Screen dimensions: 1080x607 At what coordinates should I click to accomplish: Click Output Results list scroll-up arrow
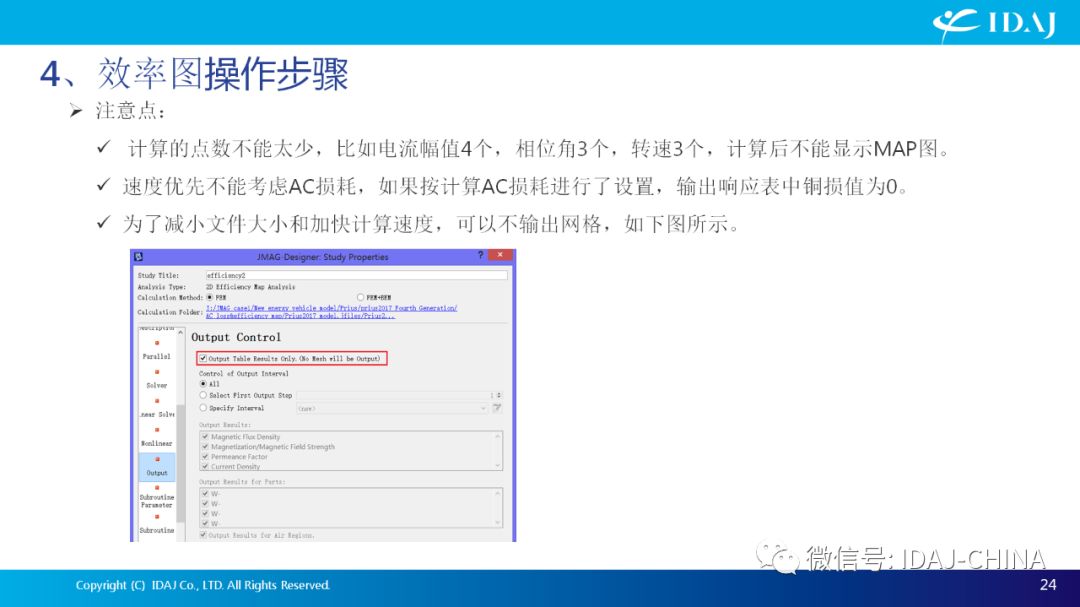click(x=497, y=436)
